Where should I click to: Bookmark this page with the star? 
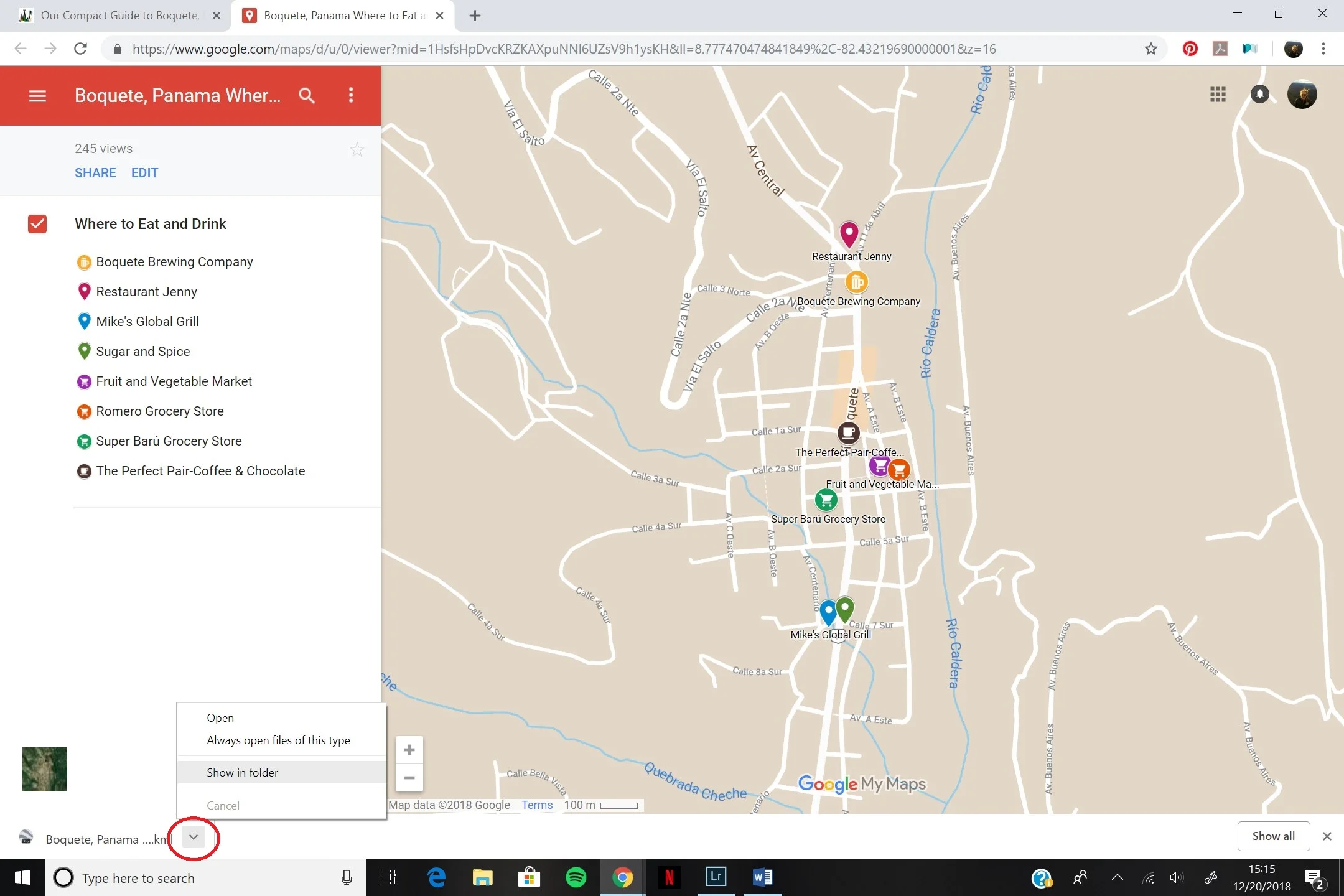1150,49
